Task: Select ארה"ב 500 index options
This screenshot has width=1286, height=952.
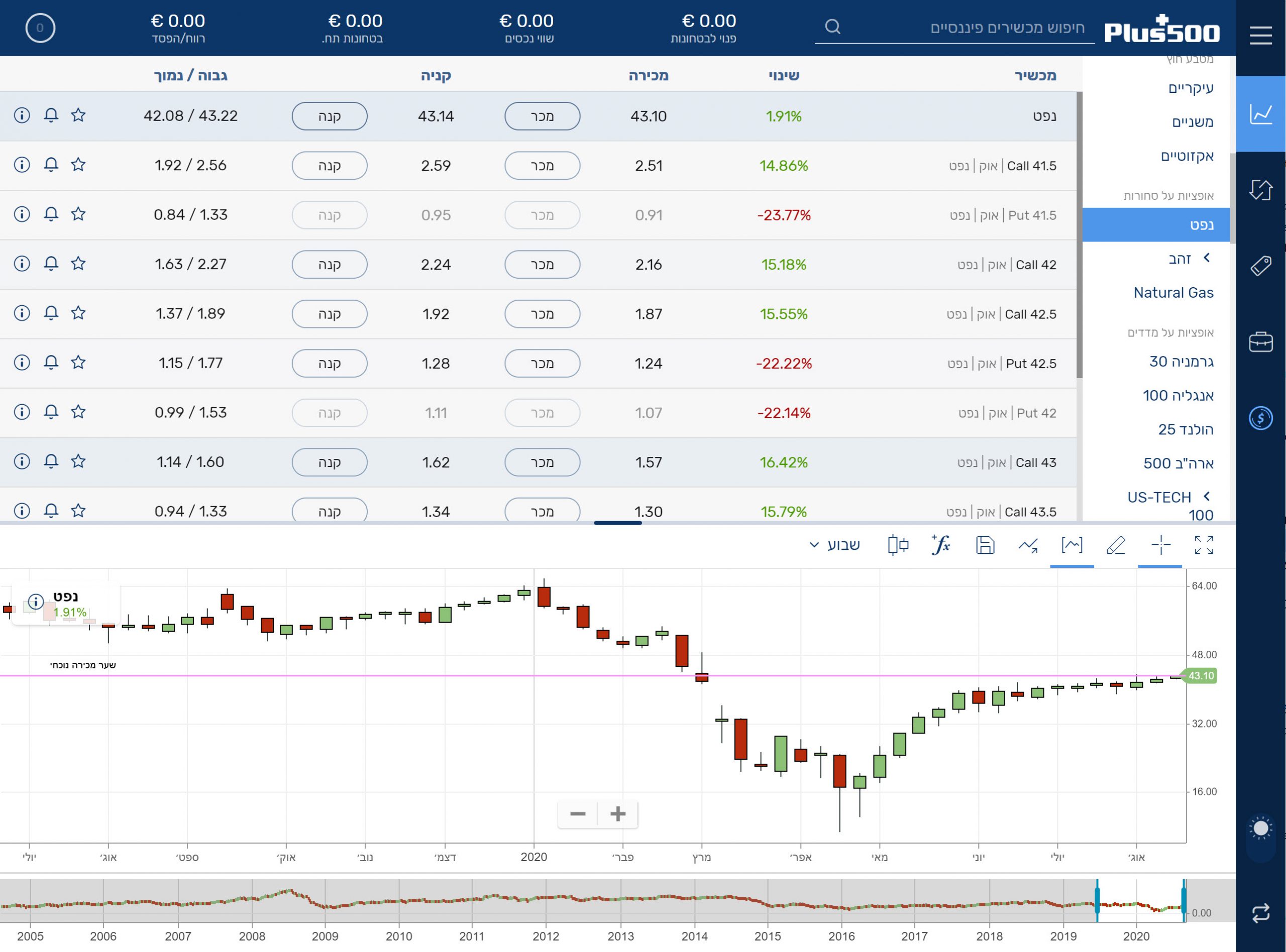Action: tap(1178, 463)
